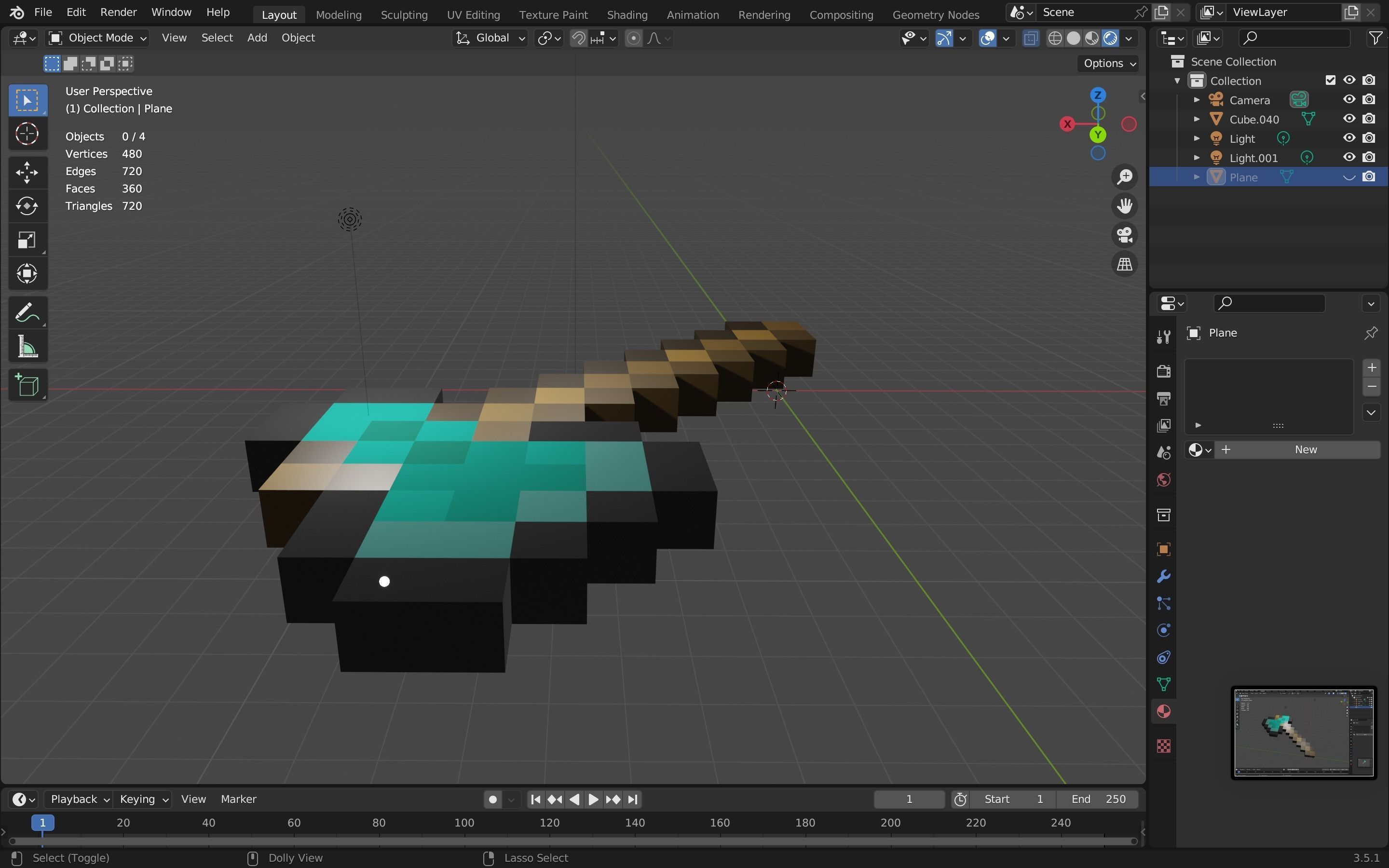1389x868 pixels.
Task: Open the Object properties tab
Action: (x=1163, y=549)
